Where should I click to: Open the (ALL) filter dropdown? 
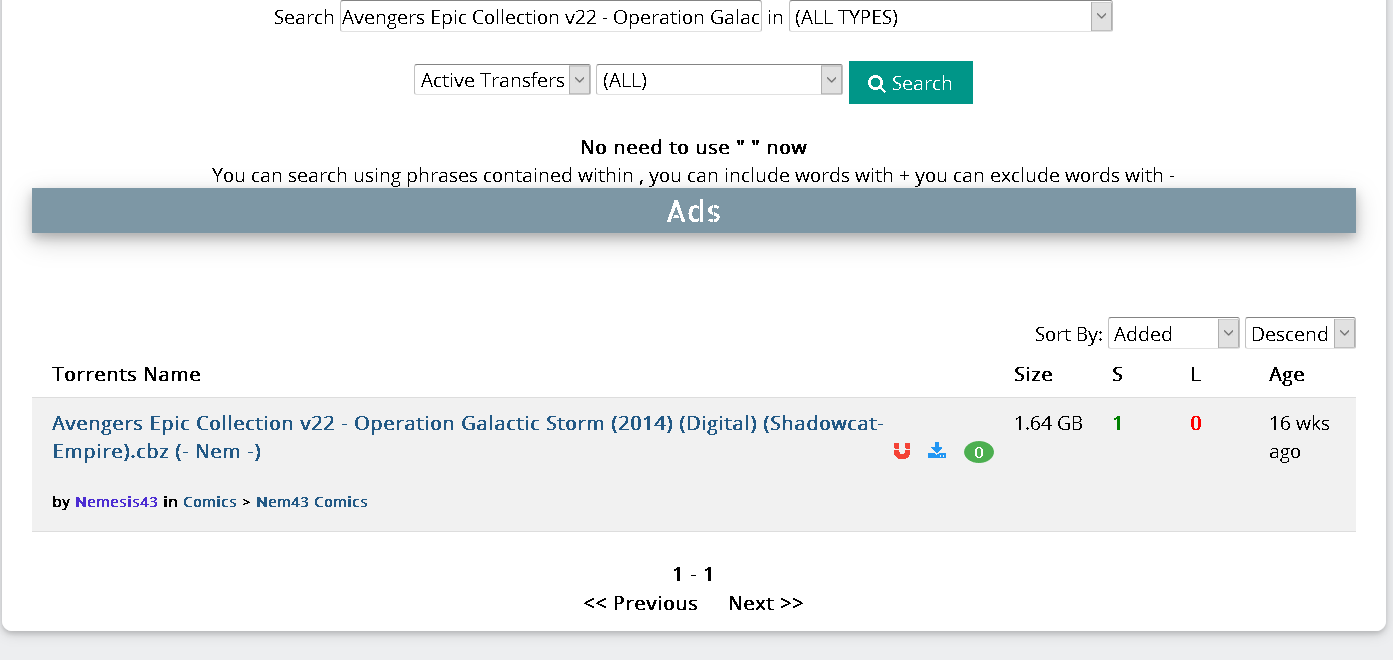click(x=719, y=80)
